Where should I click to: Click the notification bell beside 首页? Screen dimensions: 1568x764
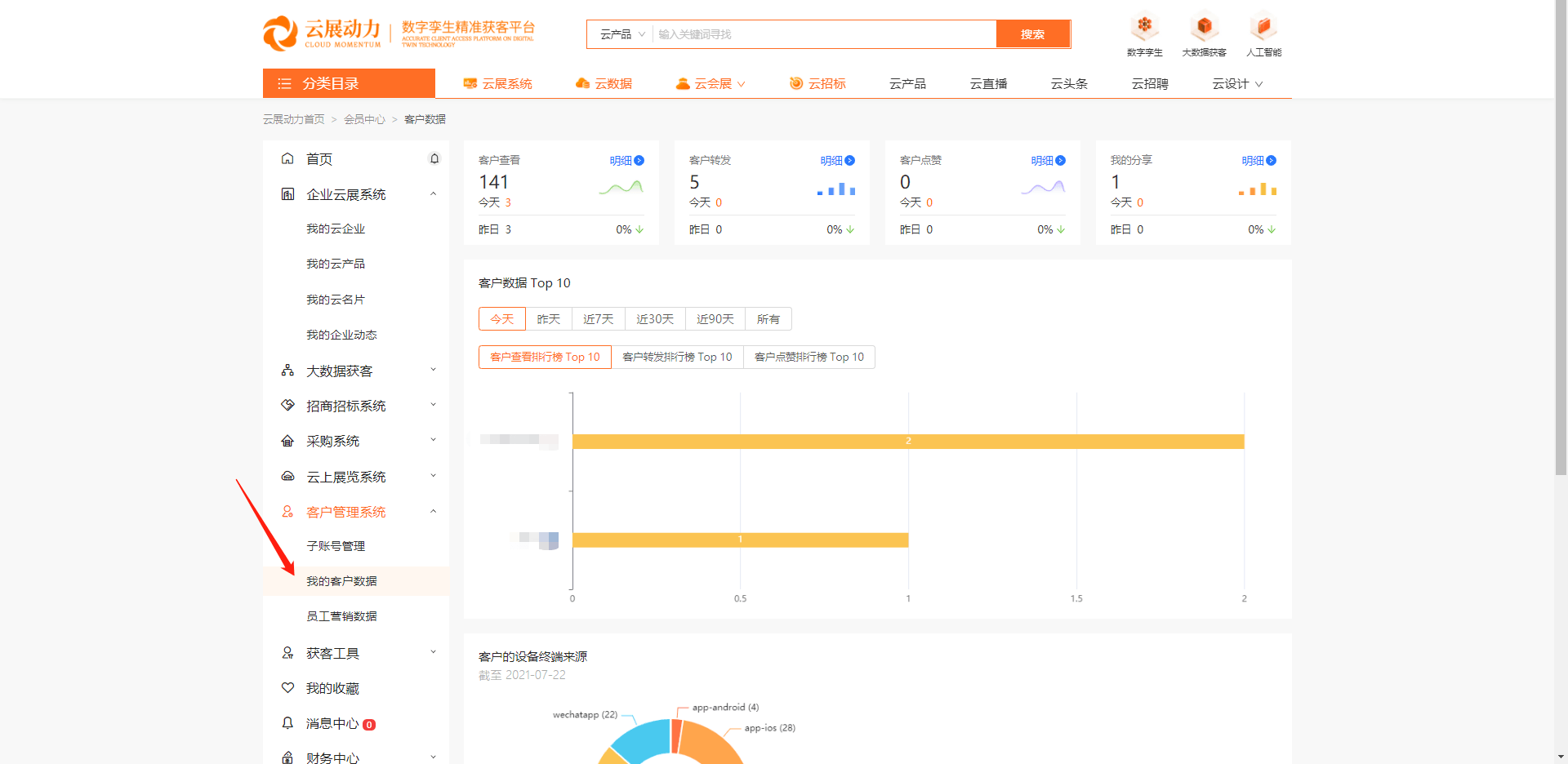click(x=434, y=158)
